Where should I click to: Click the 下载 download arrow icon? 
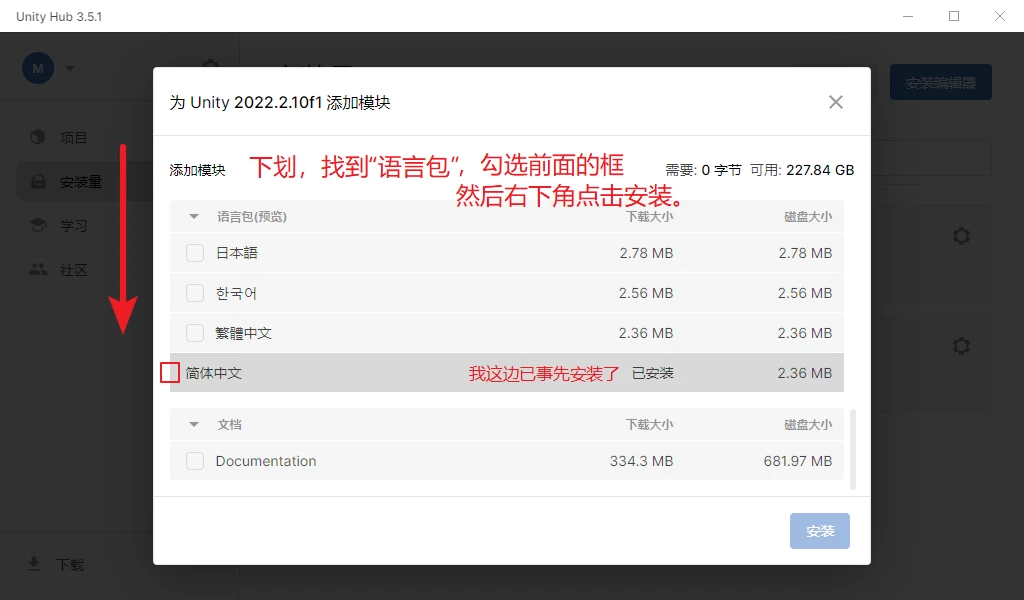click(x=34, y=563)
